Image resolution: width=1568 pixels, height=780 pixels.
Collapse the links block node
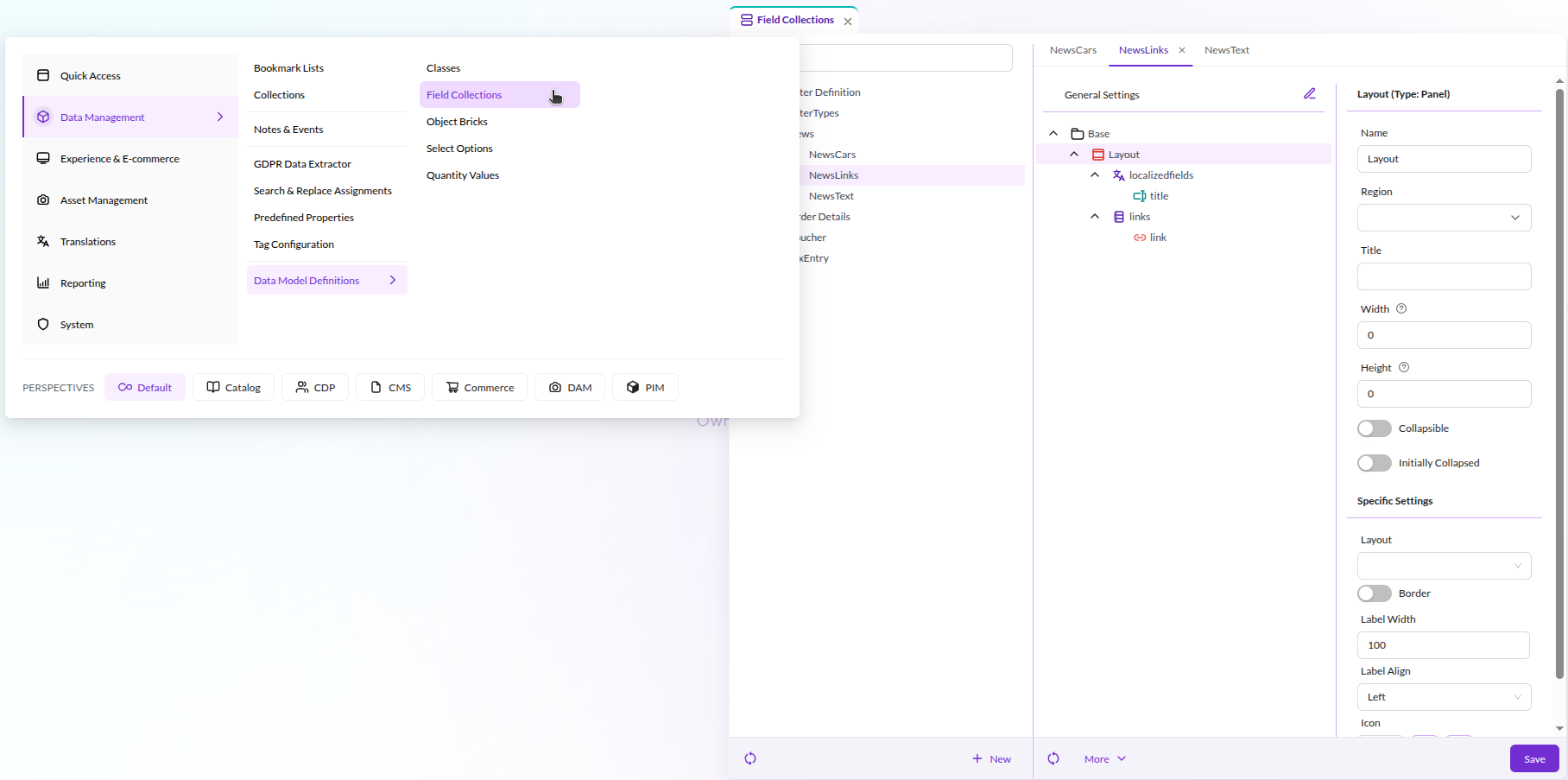coord(1095,216)
